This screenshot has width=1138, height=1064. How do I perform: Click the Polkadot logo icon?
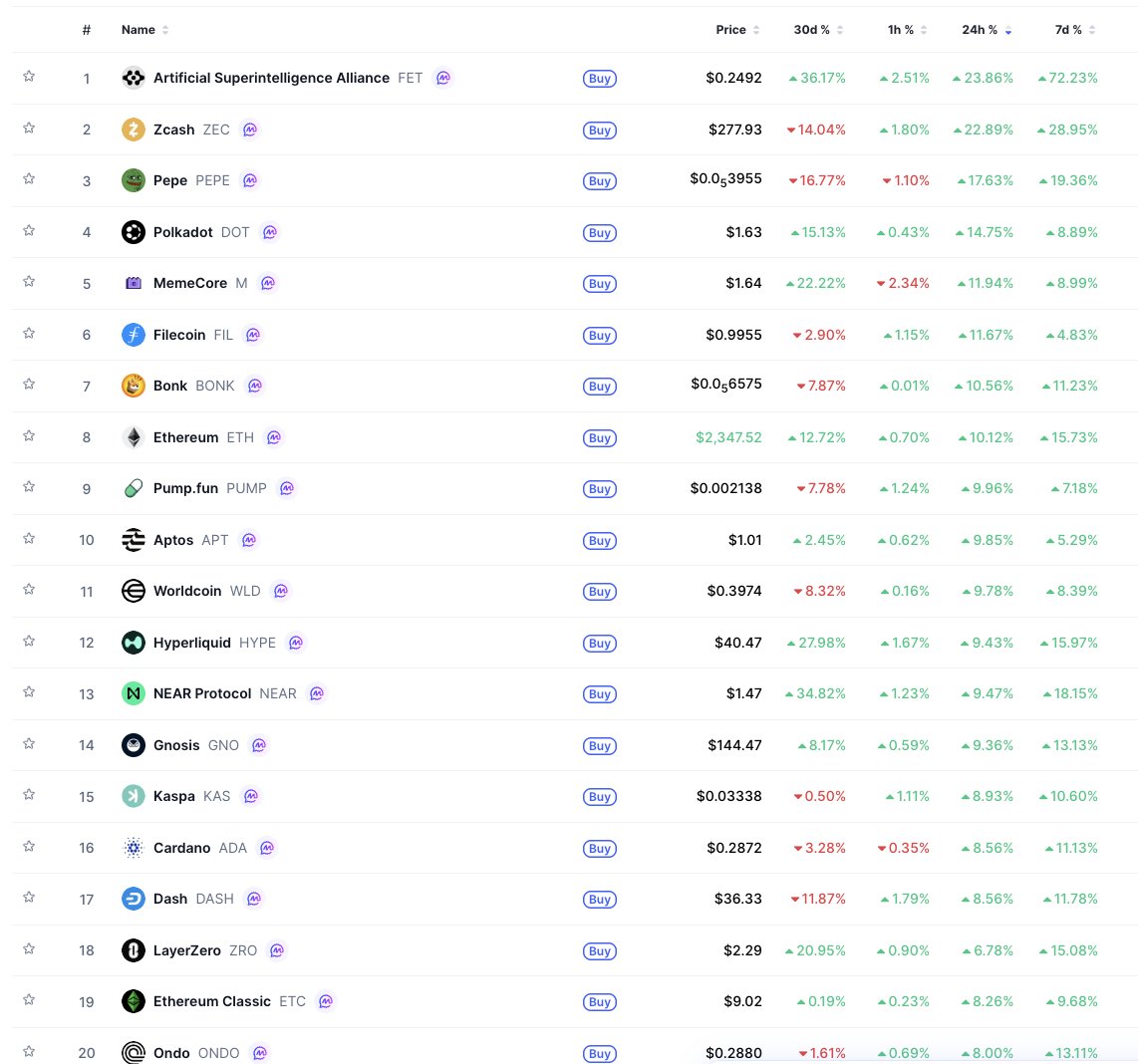click(x=134, y=232)
